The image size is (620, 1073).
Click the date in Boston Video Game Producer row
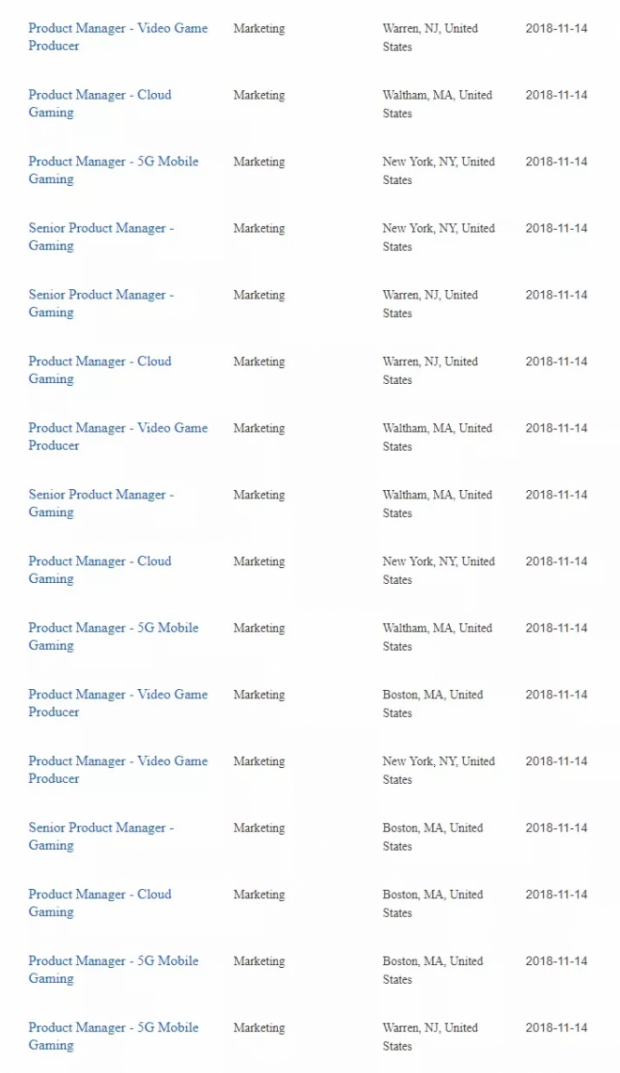[x=556, y=695]
